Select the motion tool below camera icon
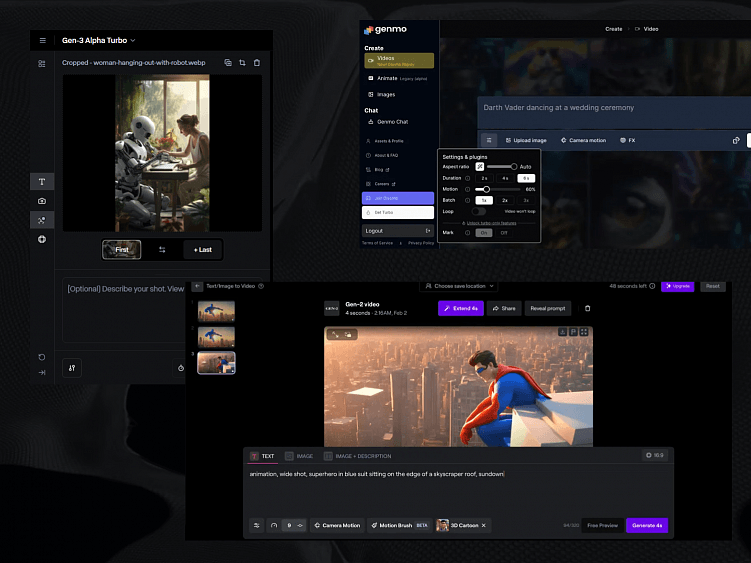751x563 pixels. [42, 220]
